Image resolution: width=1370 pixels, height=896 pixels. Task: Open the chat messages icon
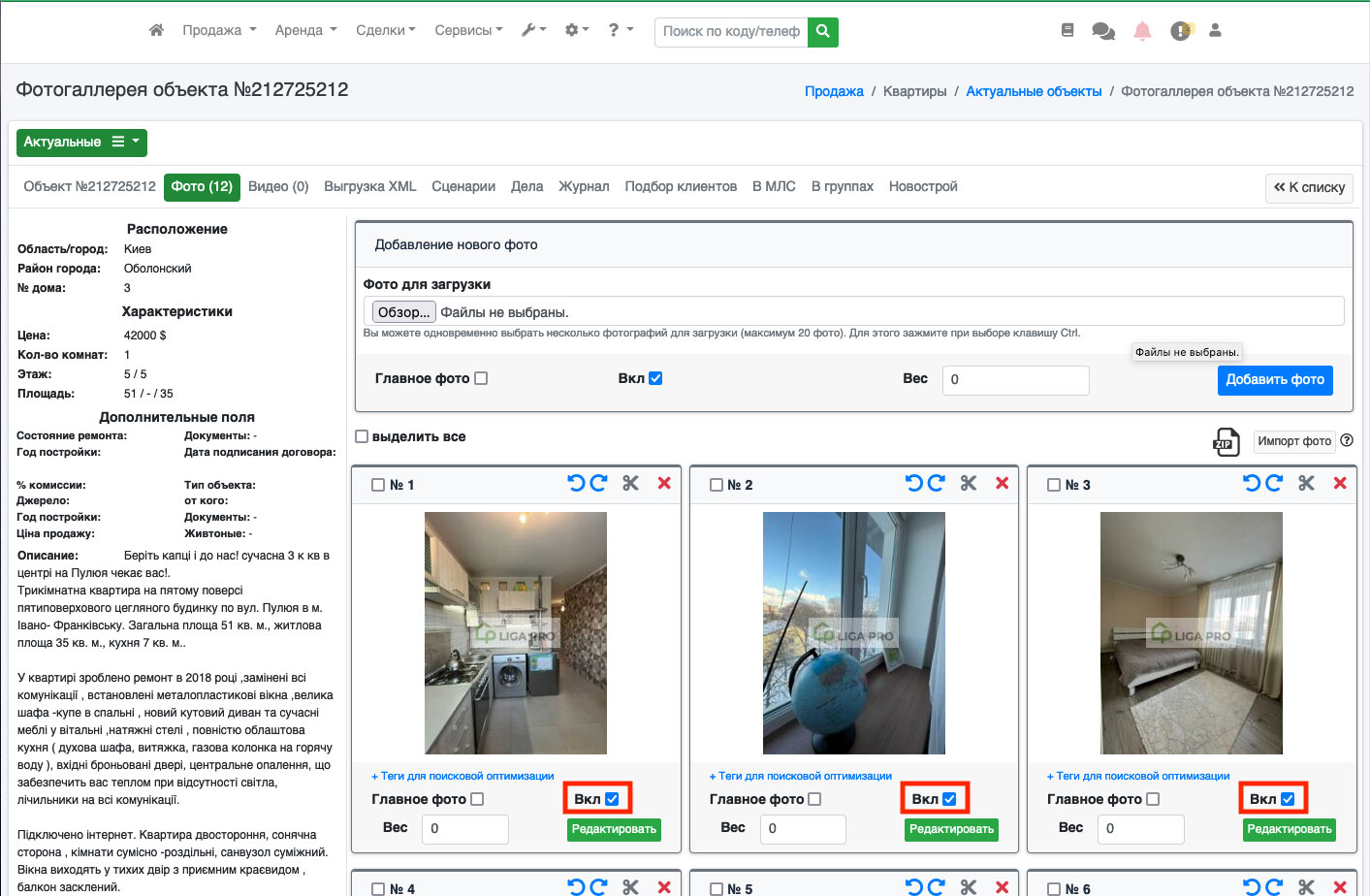[1103, 31]
